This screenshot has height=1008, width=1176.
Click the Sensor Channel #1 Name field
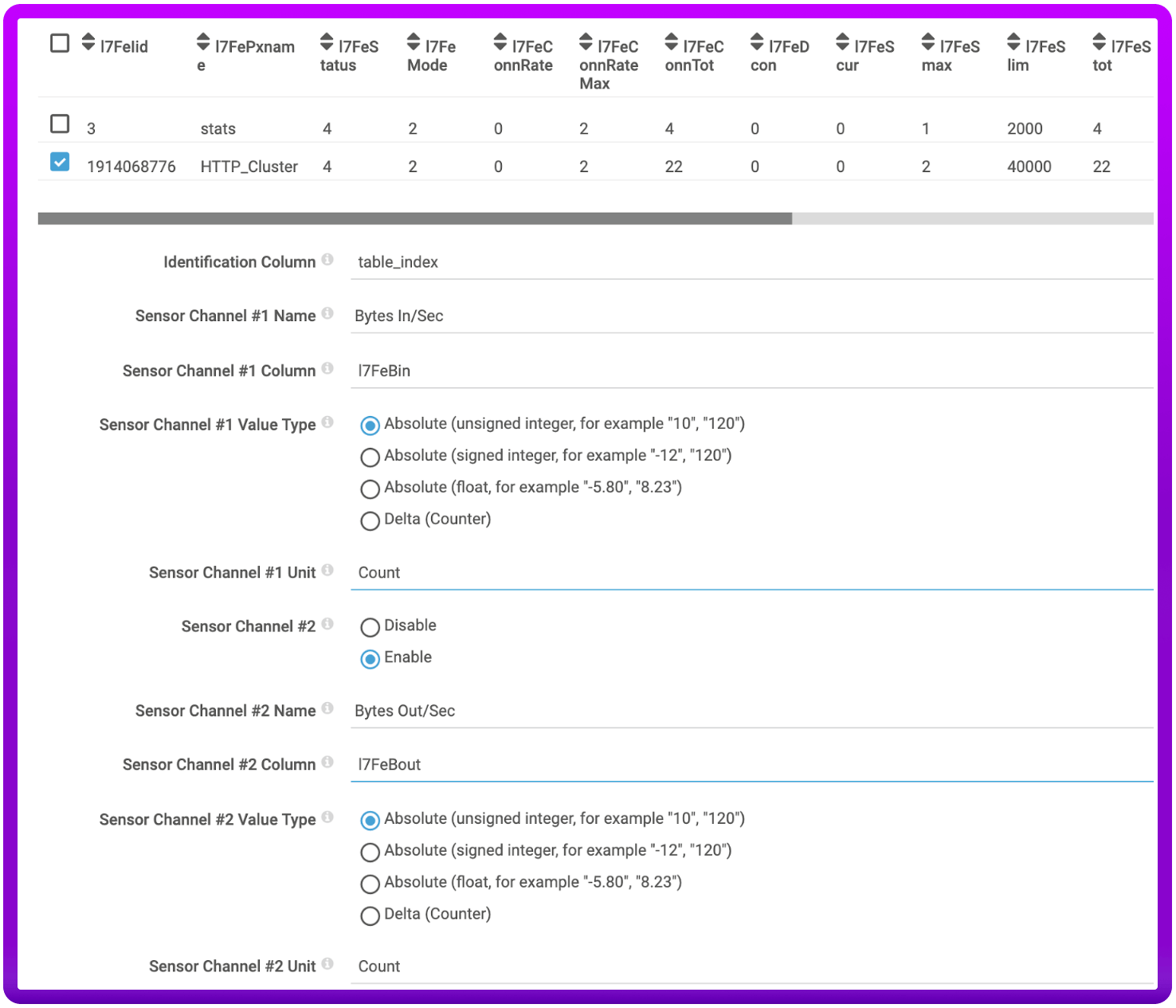point(751,316)
